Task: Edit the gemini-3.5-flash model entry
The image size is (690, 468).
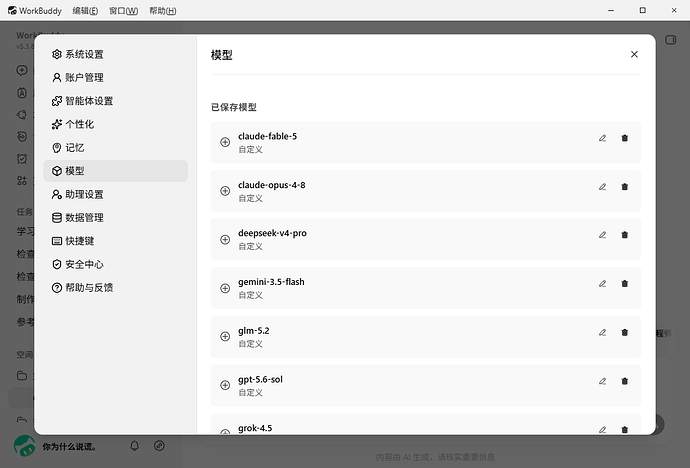Action: pos(602,284)
